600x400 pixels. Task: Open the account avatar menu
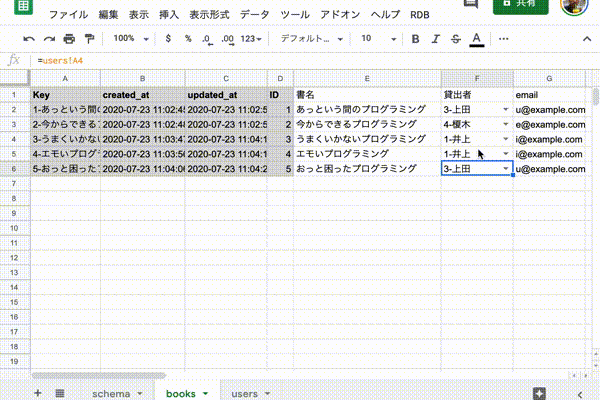[574, 6]
